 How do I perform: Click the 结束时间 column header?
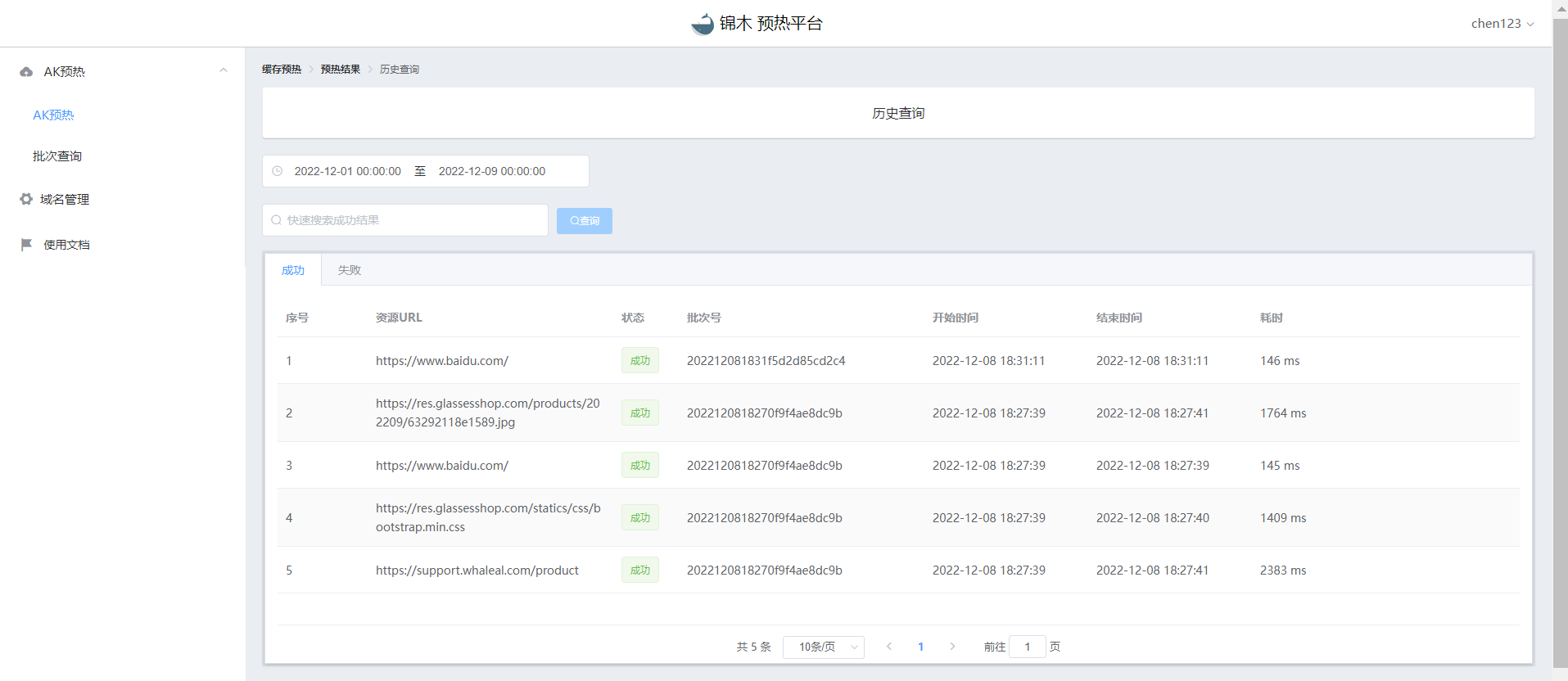[x=1119, y=318]
